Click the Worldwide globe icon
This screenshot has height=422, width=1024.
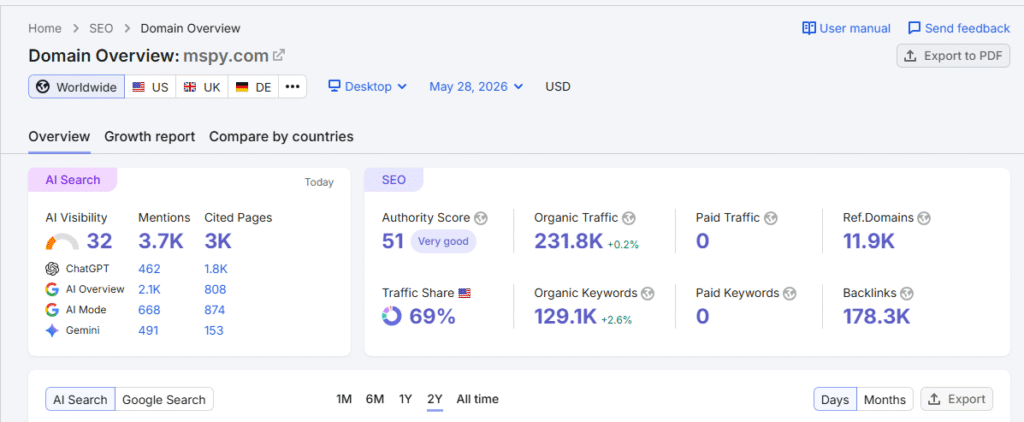(43, 87)
